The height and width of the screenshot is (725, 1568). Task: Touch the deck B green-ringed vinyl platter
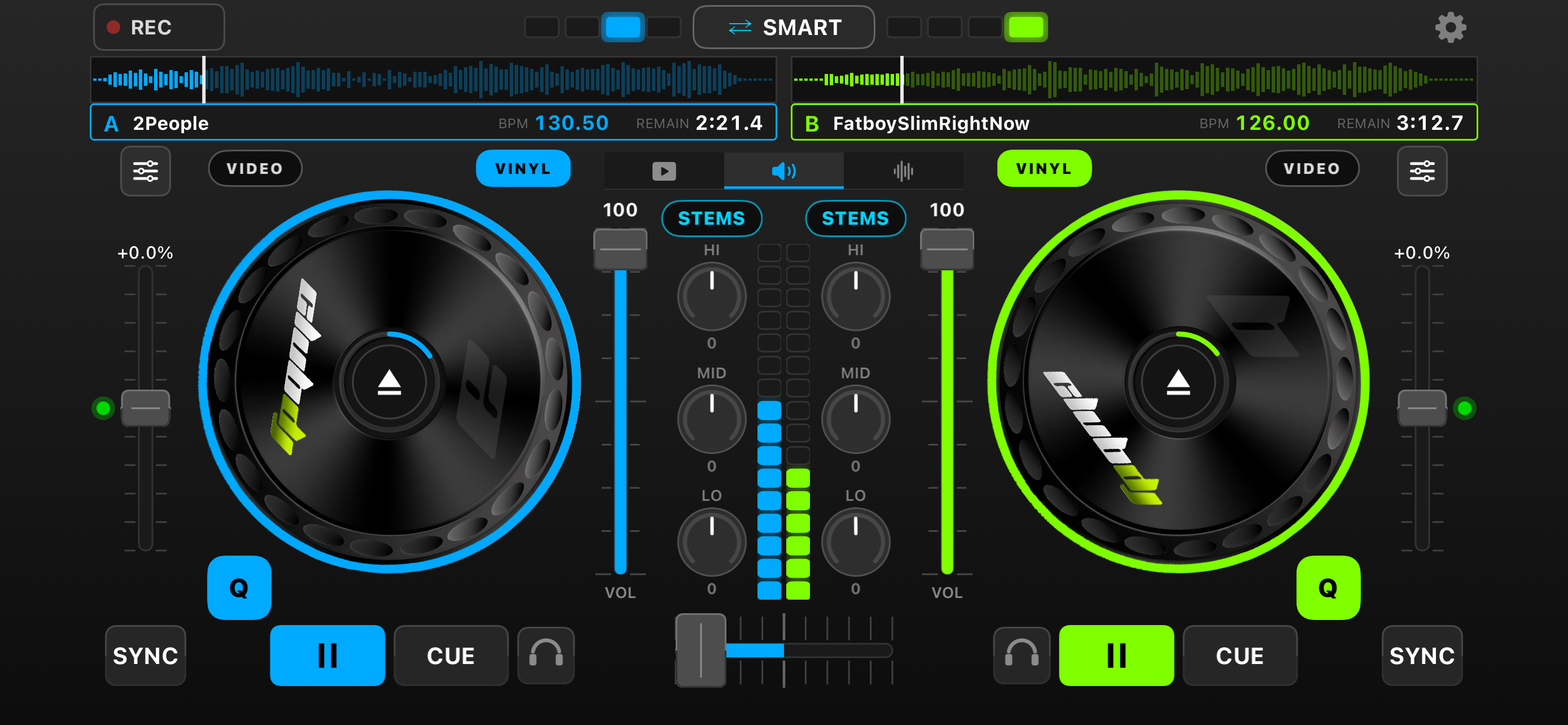tap(1178, 382)
